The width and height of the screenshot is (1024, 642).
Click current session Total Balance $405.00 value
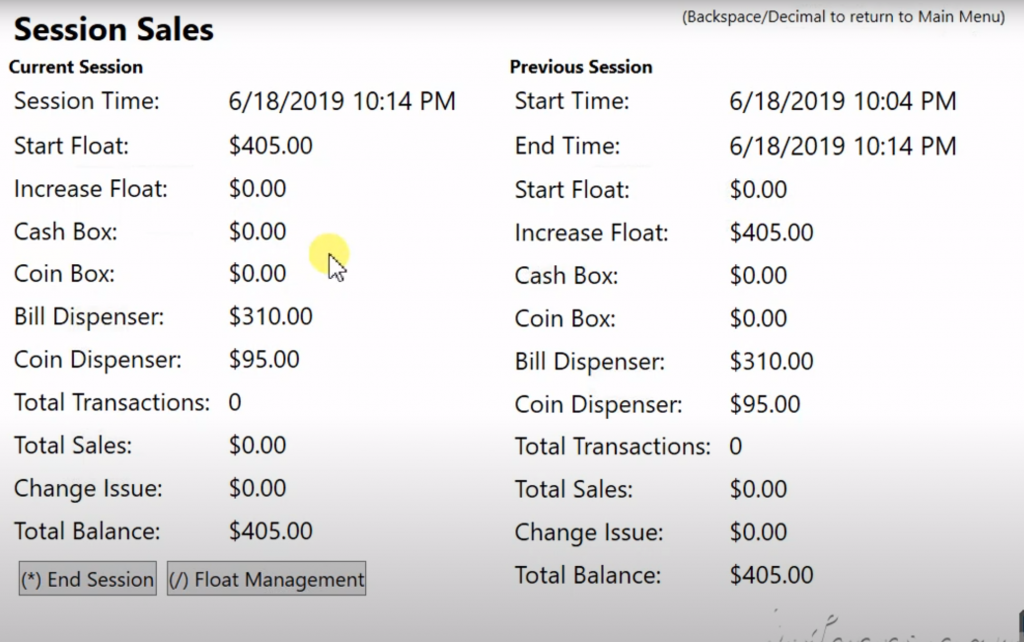270,532
